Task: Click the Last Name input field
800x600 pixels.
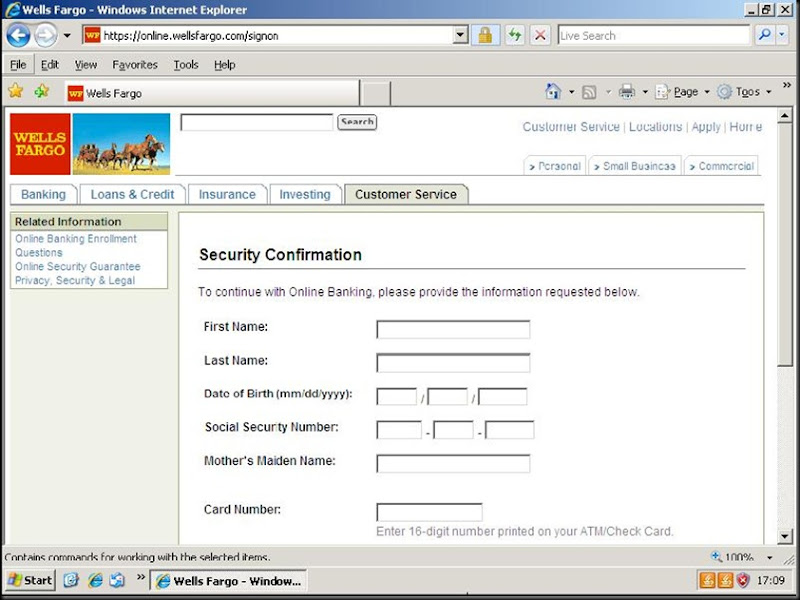Action: pyautogui.click(x=453, y=363)
